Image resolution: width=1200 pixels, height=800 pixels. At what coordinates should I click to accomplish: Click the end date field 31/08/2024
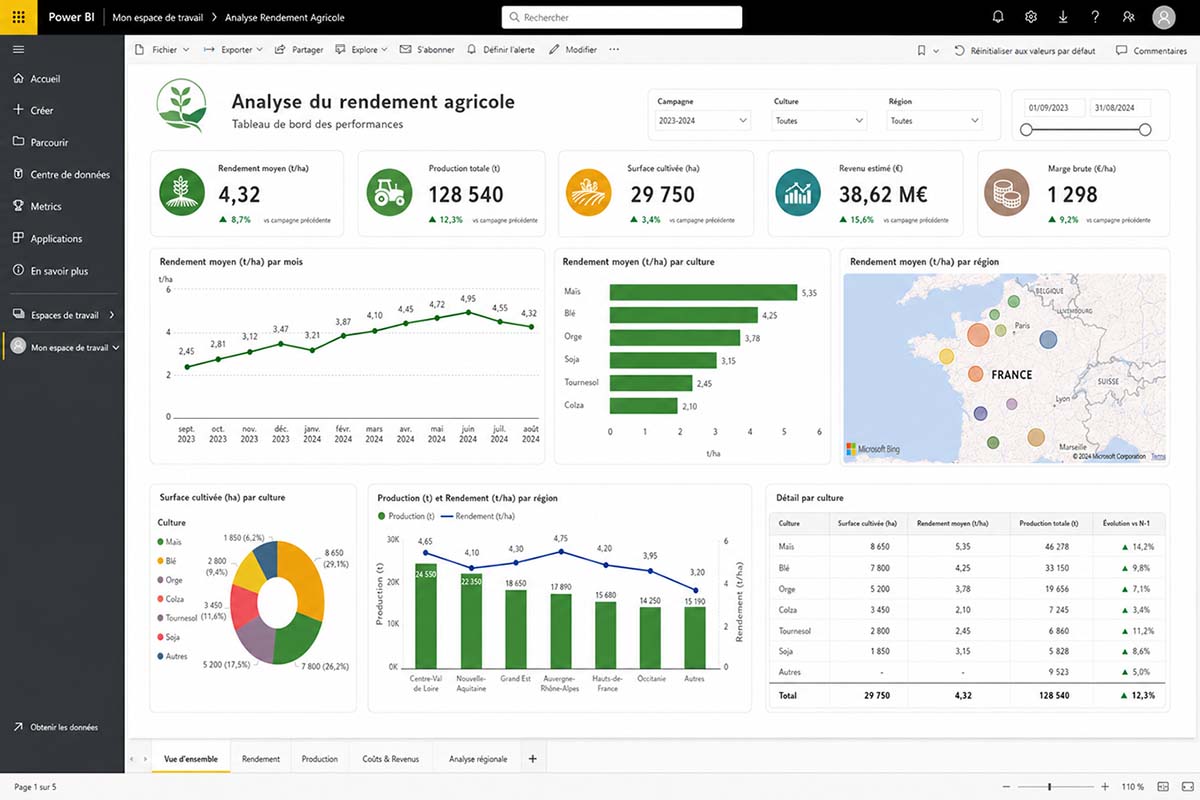tap(1120, 108)
